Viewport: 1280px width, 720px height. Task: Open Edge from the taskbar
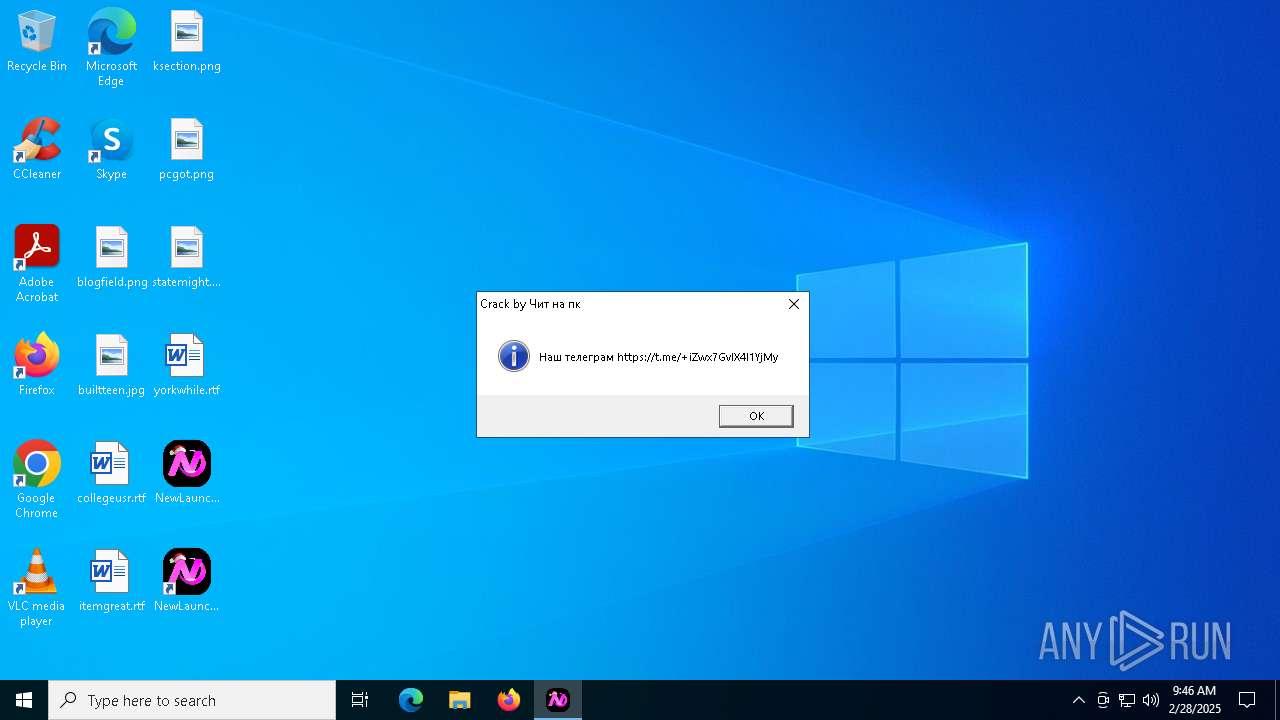tap(411, 700)
